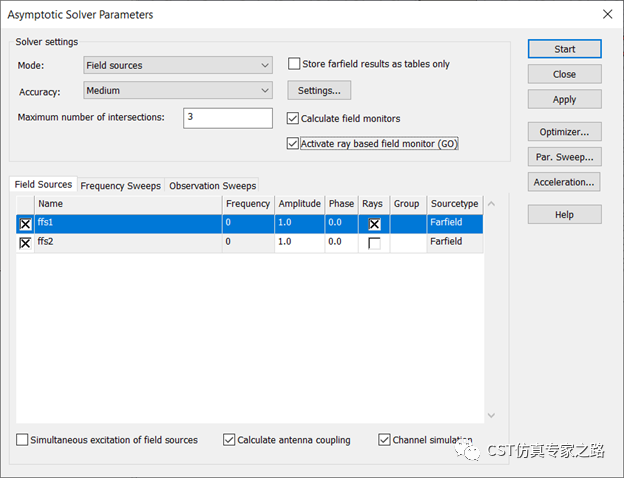
Task: Enable Store farfield results as tables only
Action: 294,64
